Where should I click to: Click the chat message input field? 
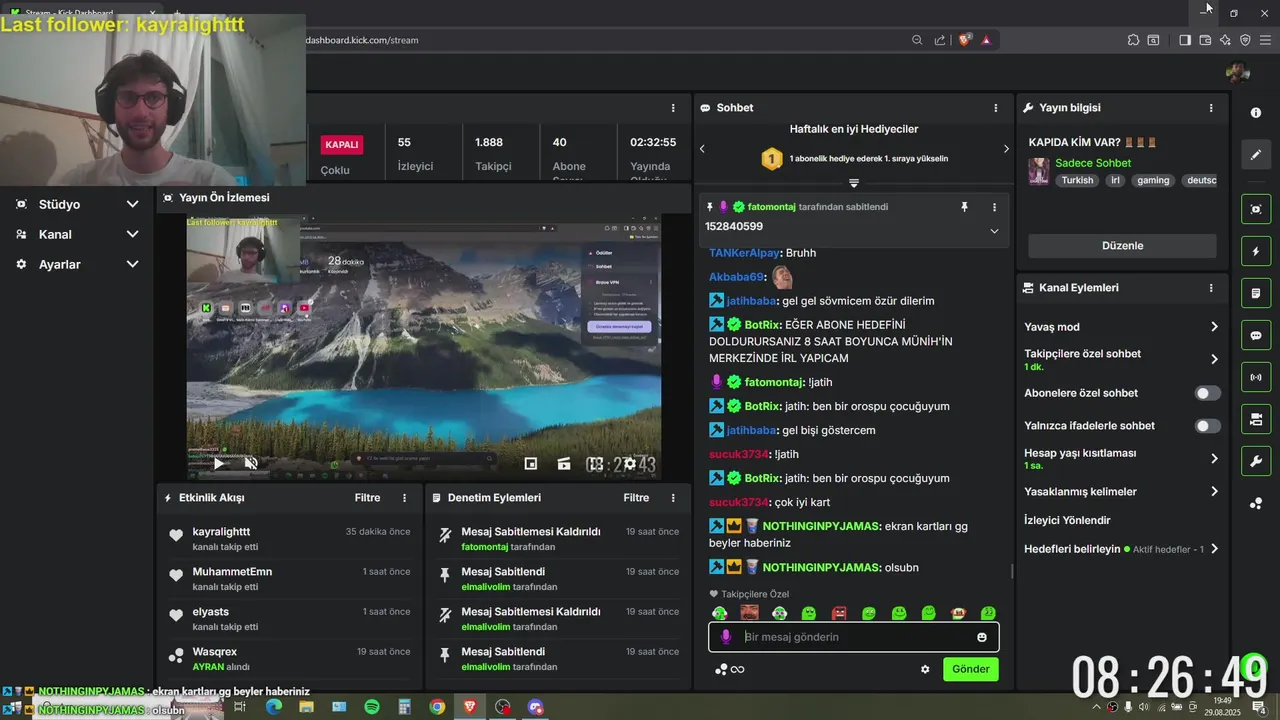pyautogui.click(x=855, y=637)
